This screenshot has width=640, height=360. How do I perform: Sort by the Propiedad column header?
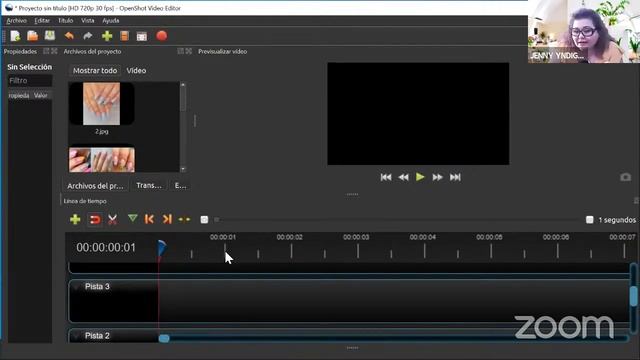19,96
